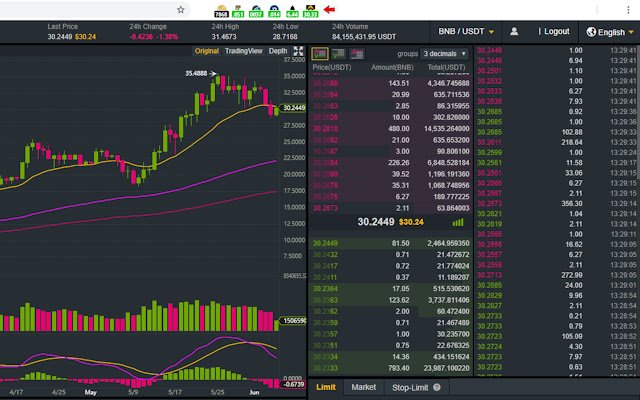640x400 pixels.
Task: Click the trade history row with amount 33.06
Action: (x=556, y=173)
